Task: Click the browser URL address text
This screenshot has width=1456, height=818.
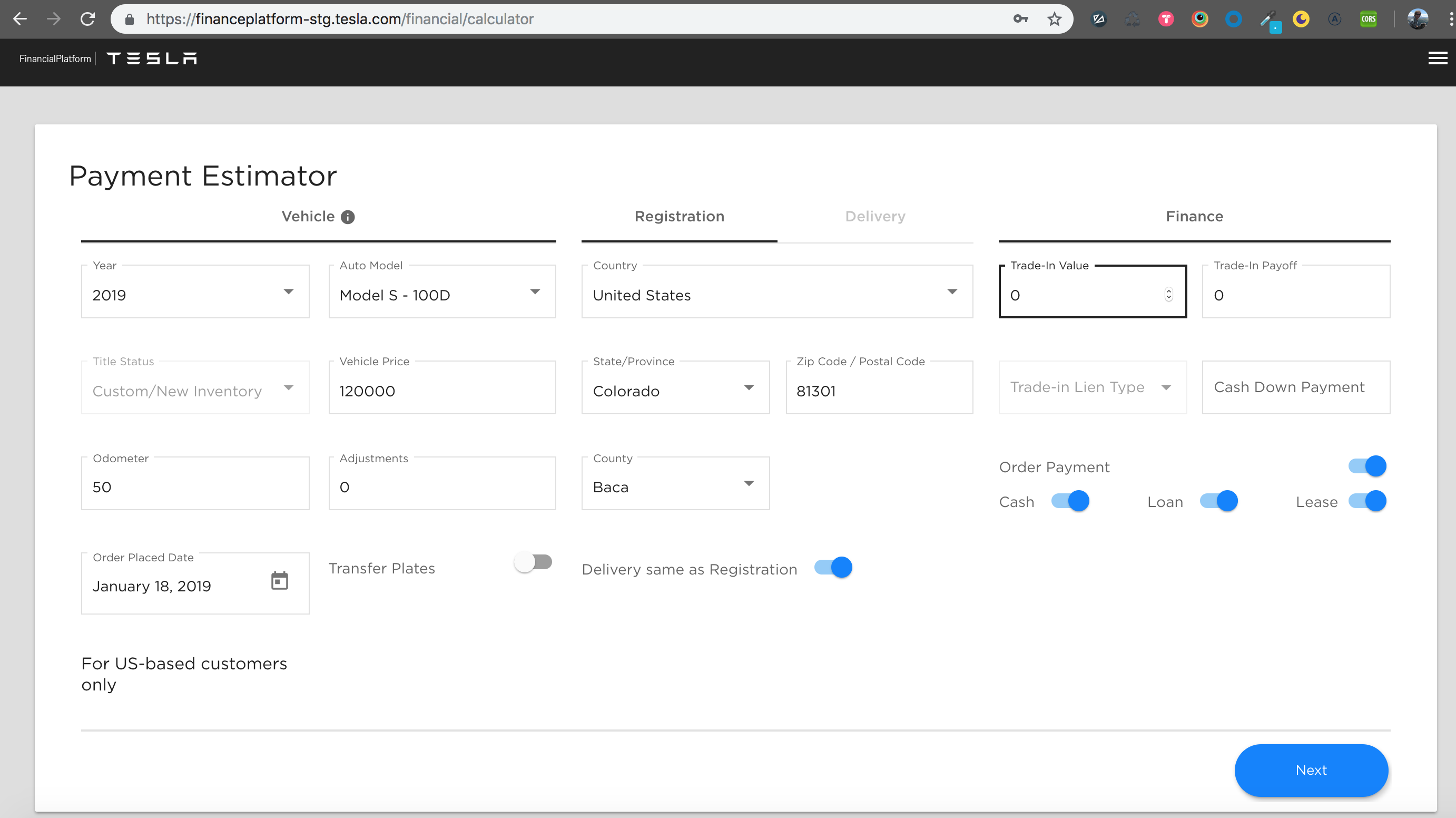Action: (340, 19)
